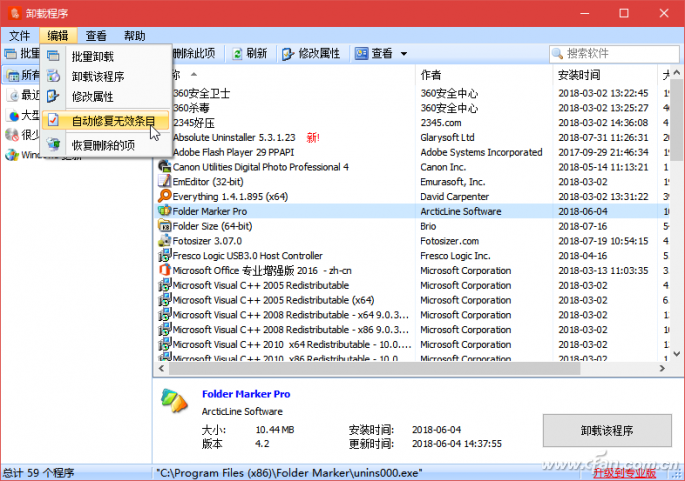Click the Windows updates sidebar icon
This screenshot has width=685, height=481.
(x=12, y=155)
